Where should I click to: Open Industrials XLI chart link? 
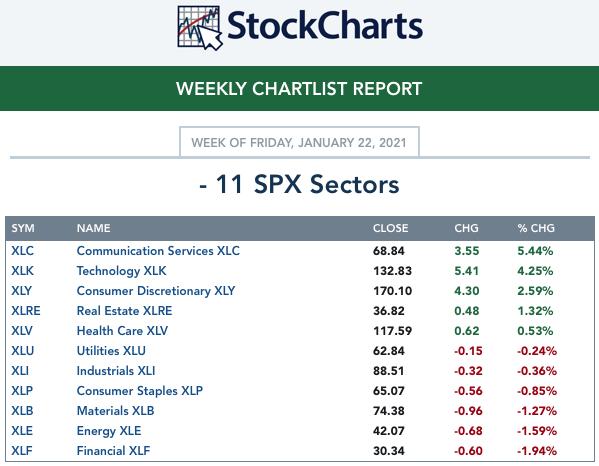click(116, 371)
